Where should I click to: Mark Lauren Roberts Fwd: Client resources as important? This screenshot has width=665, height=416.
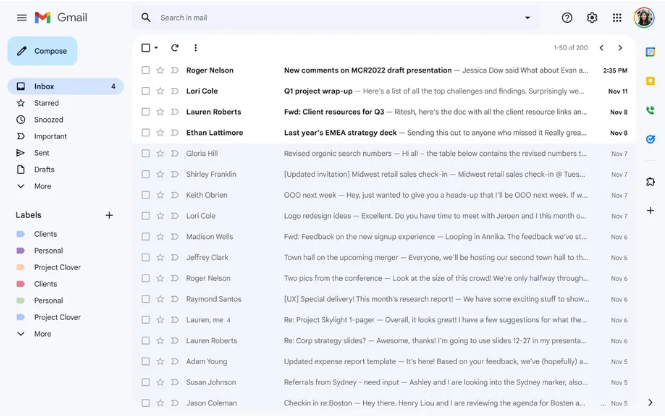tap(175, 112)
